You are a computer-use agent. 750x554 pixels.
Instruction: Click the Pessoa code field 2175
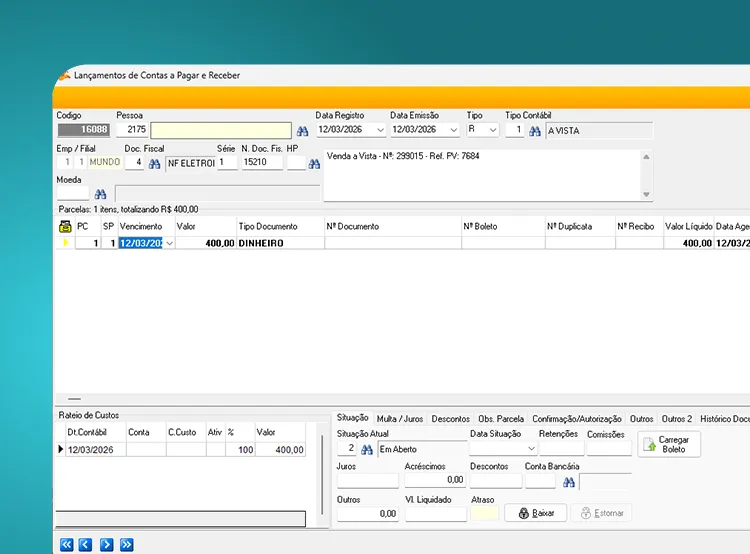point(132,130)
